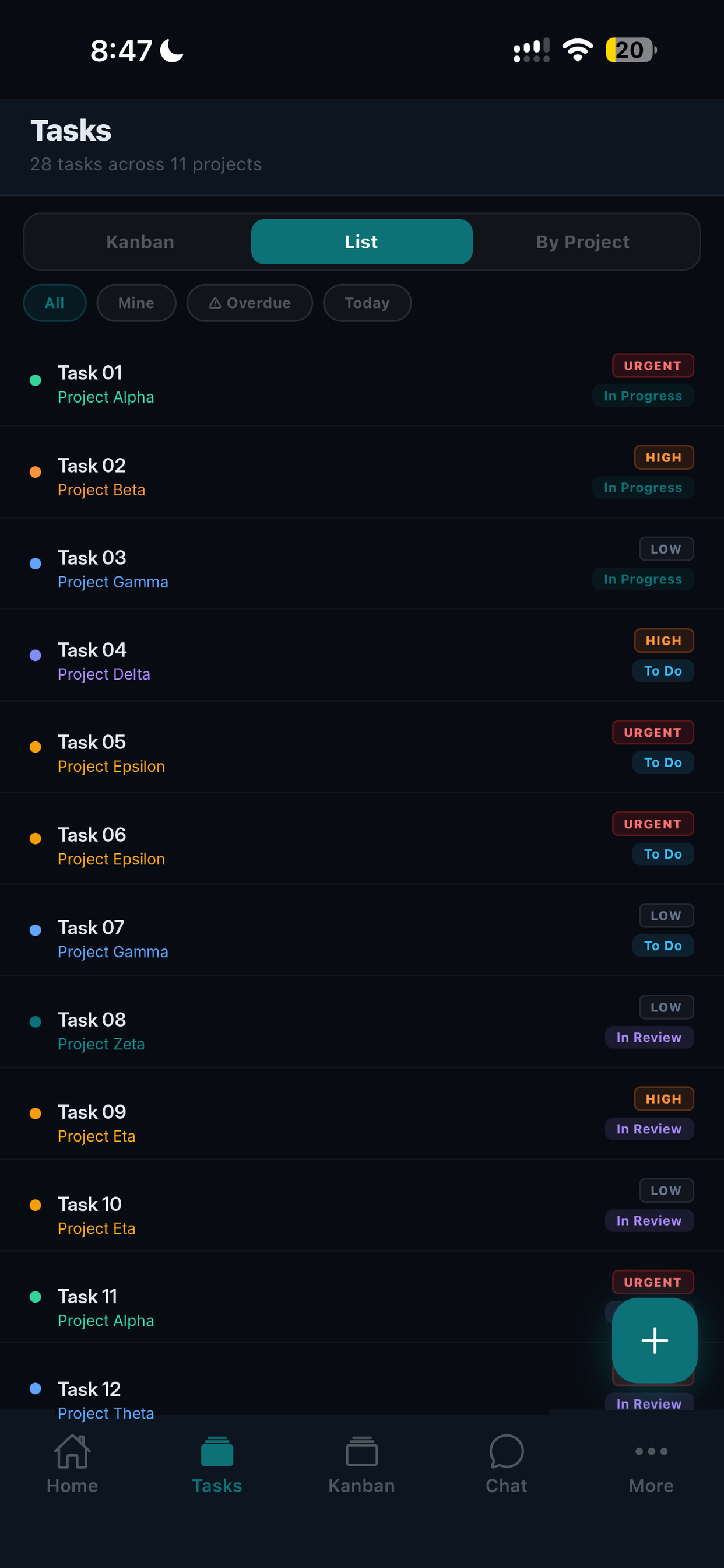Enable the Today filter chip
The width and height of the screenshot is (724, 1568).
coord(367,303)
